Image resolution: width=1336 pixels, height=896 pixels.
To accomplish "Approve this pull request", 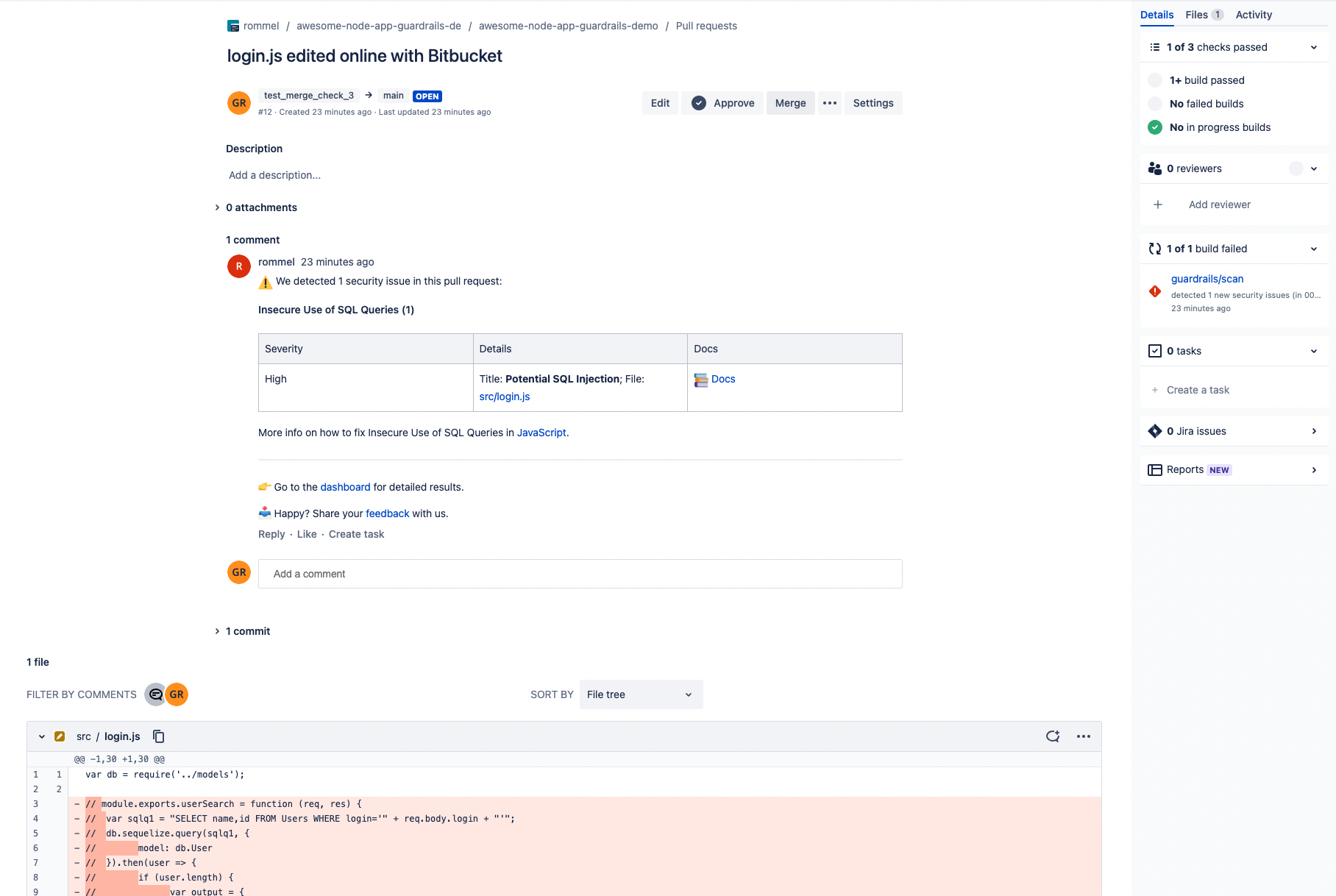I will (722, 103).
